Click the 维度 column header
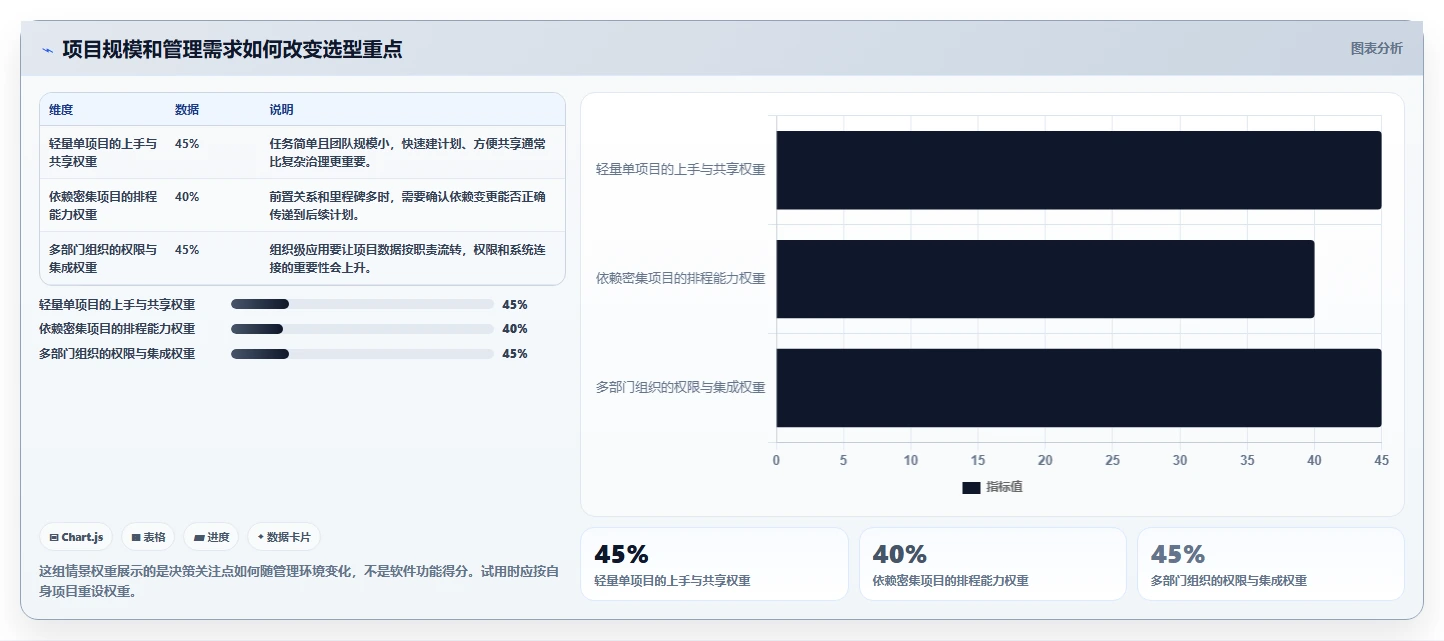Screen dimensions: 1444x641 click(x=61, y=110)
